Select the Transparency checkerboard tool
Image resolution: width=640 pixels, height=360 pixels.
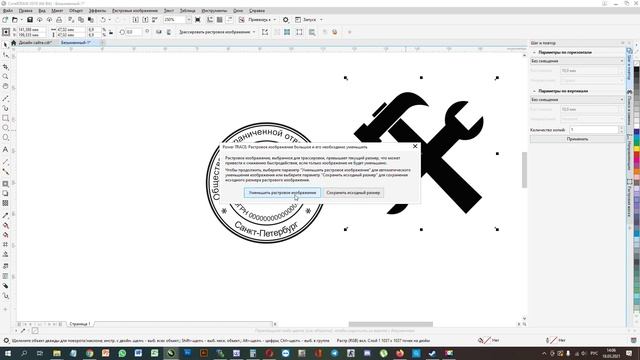coord(5,203)
